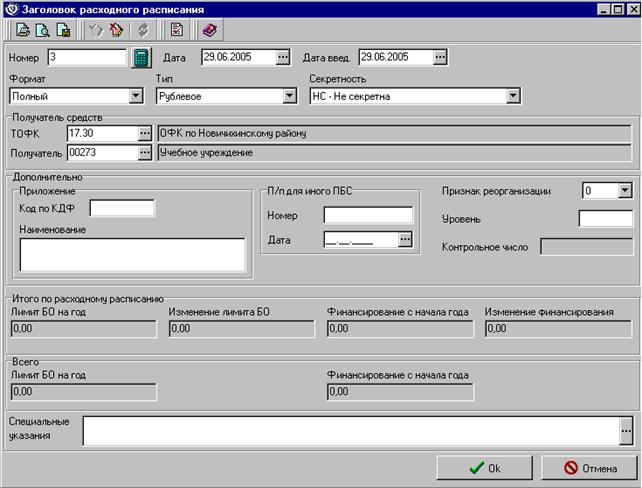Confirm with the Ok button
642x488 pixels.
[x=484, y=468]
